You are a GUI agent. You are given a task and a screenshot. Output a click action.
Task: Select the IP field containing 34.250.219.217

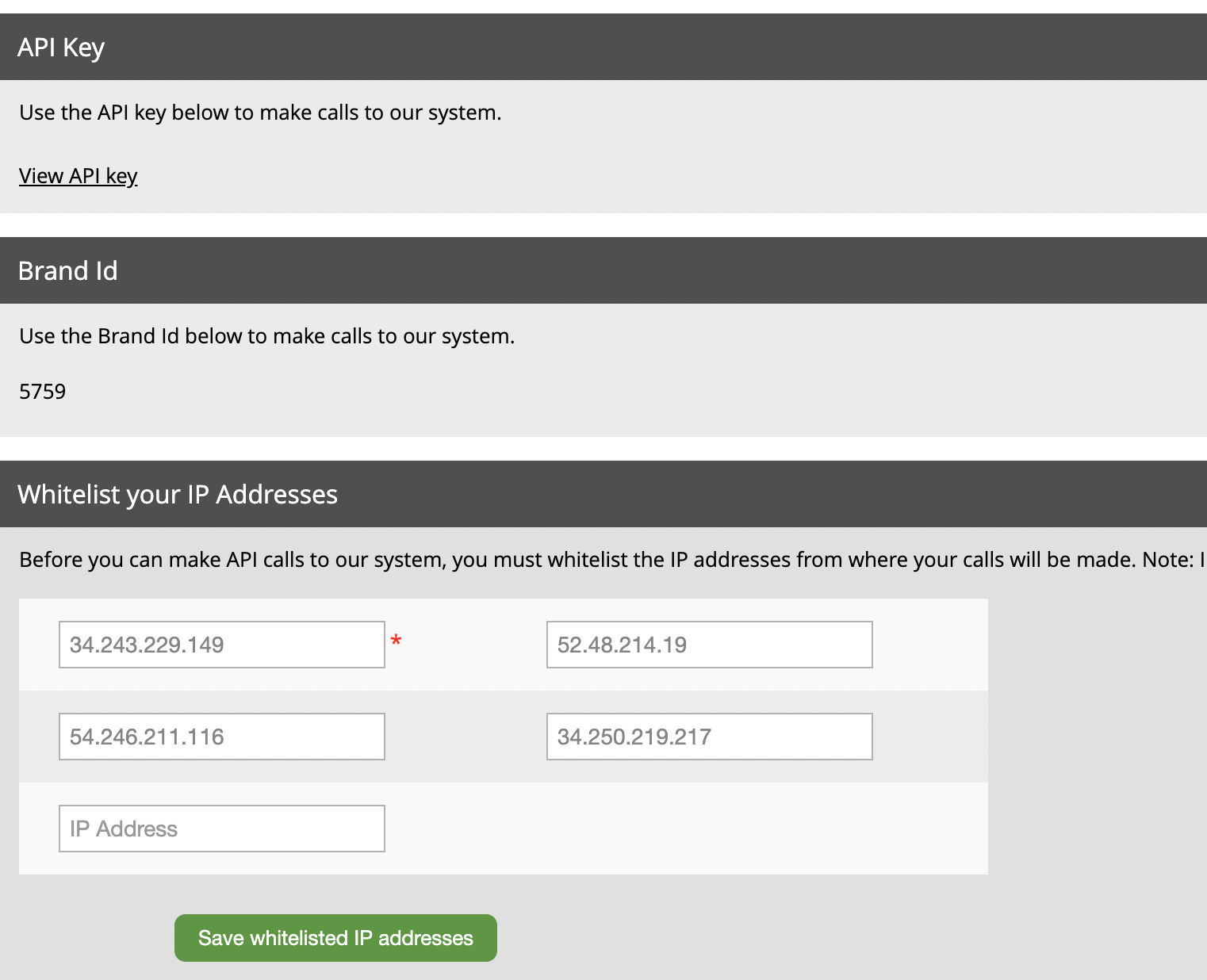coord(710,737)
